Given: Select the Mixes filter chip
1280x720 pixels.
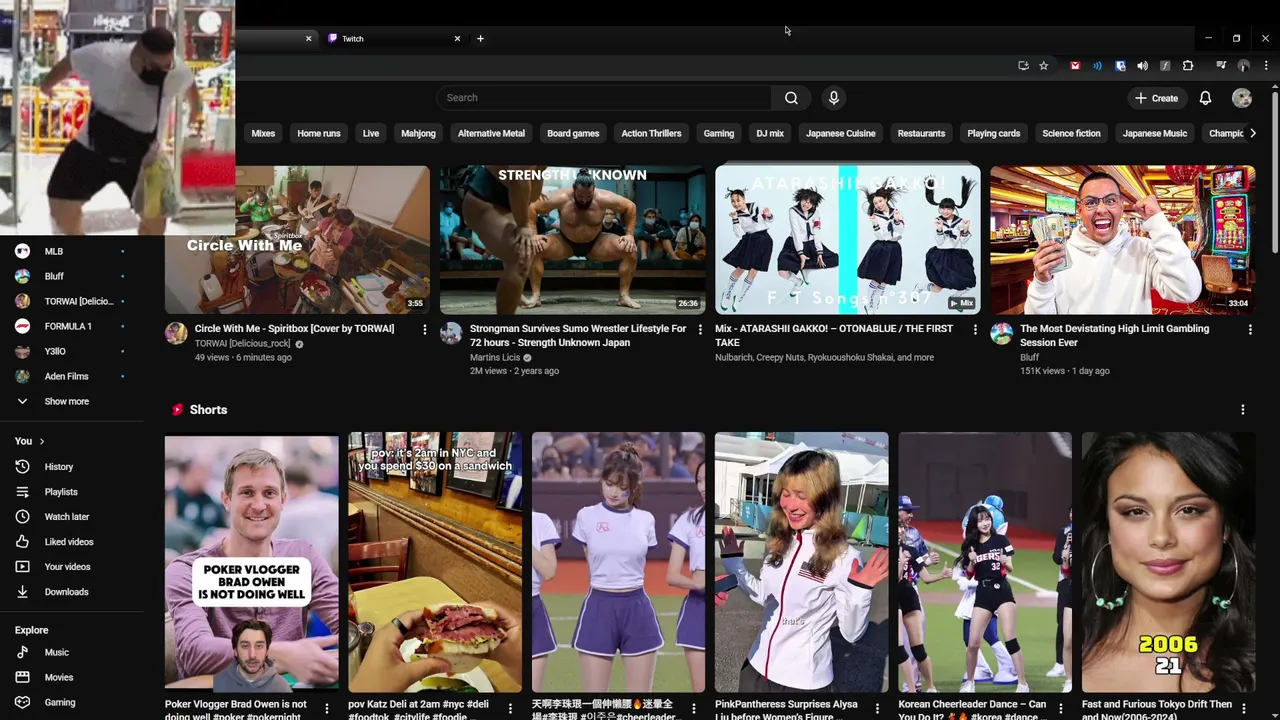Looking at the screenshot, I should [x=263, y=133].
